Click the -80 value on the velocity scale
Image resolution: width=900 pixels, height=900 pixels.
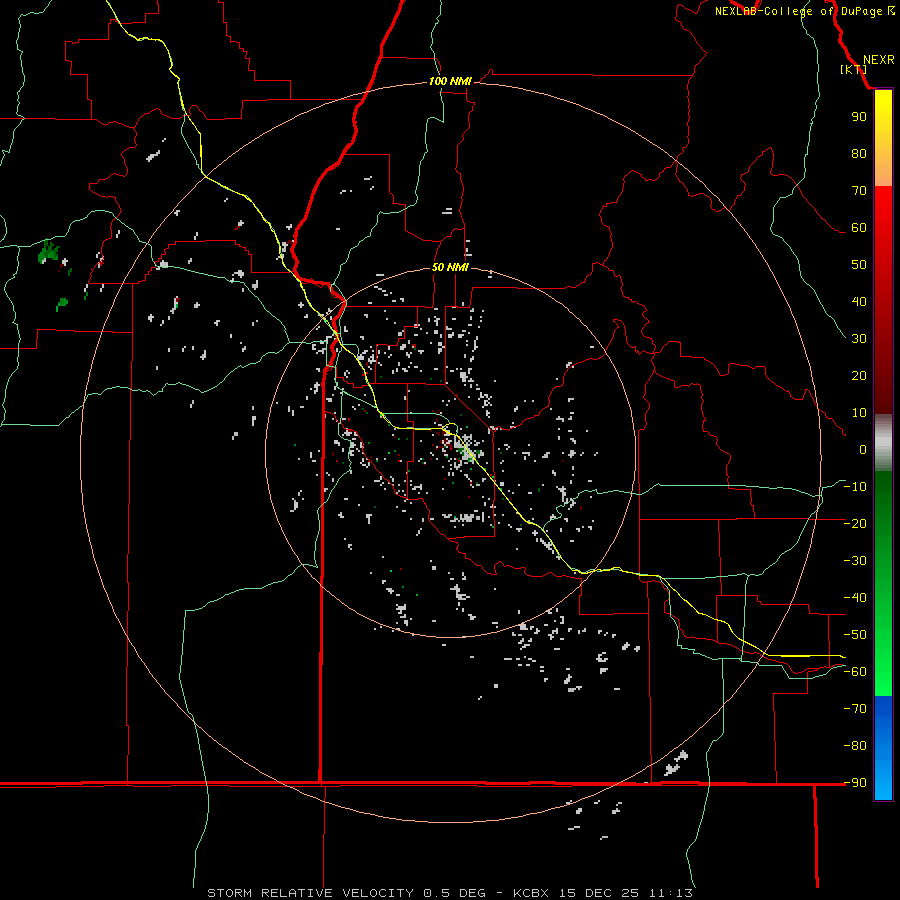855,746
